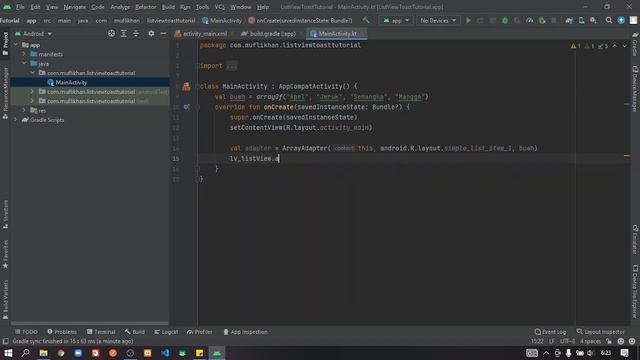Click Select Opened File target icon

[111, 33]
